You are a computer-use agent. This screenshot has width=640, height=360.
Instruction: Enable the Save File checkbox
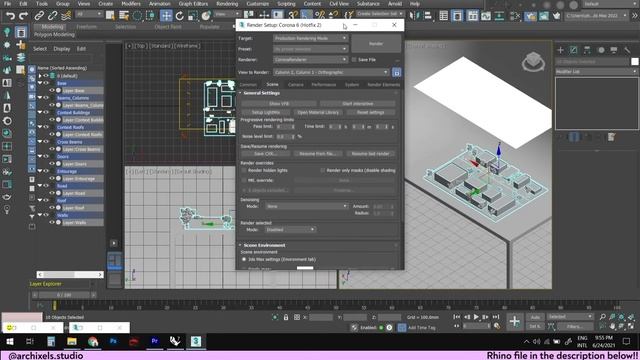[x=354, y=60]
